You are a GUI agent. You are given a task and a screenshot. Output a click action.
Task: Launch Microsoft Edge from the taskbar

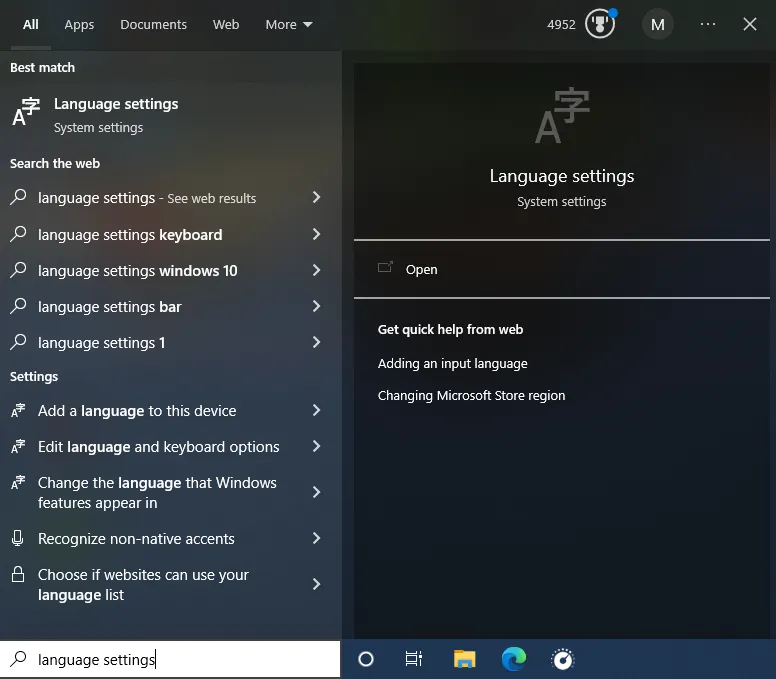click(514, 659)
